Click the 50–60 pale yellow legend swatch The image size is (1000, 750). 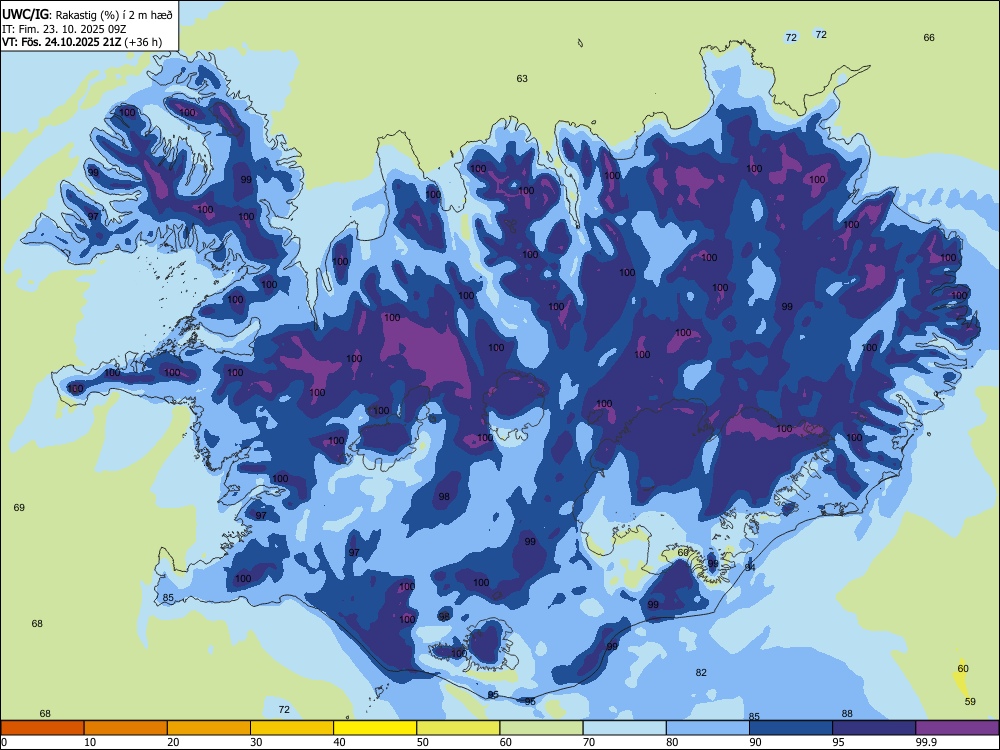pos(459,728)
